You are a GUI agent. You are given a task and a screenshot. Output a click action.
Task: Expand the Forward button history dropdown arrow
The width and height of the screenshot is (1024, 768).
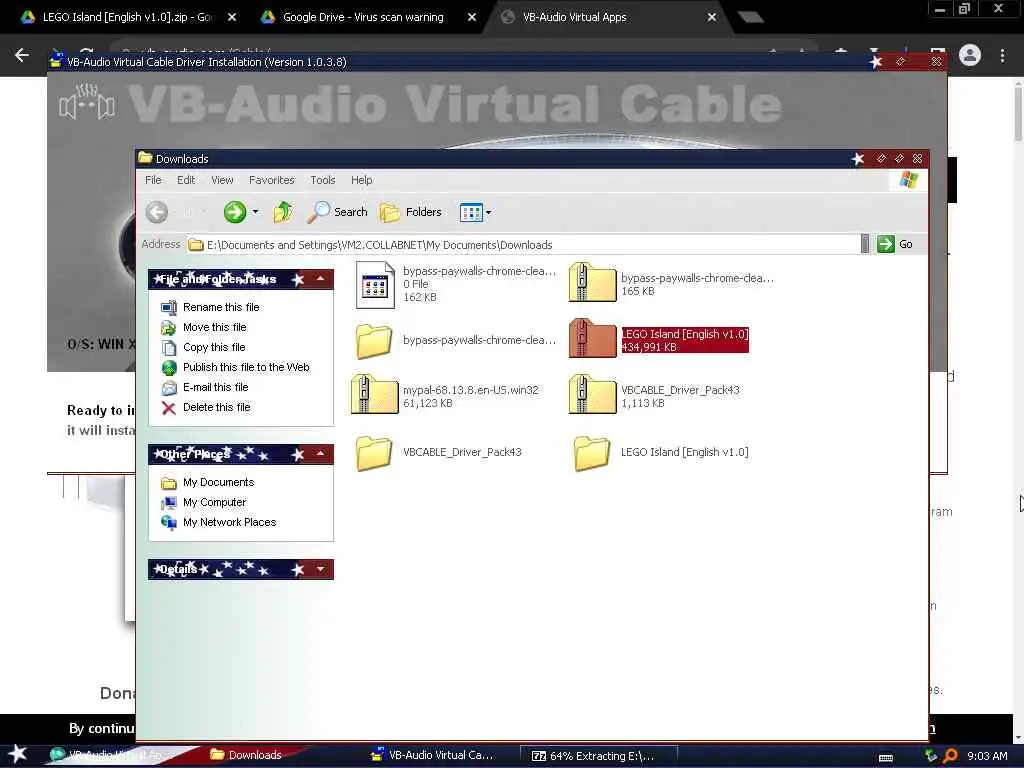coord(255,212)
